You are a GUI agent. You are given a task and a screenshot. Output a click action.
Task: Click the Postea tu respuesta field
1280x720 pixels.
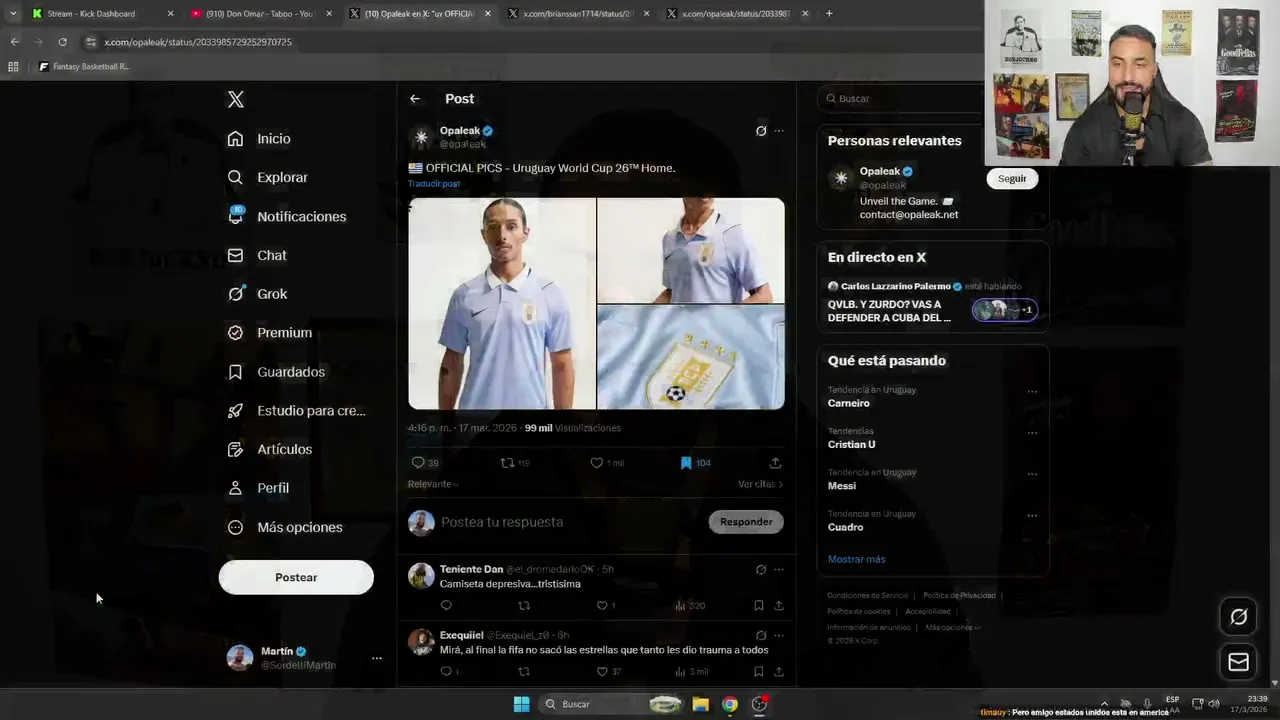click(570, 522)
